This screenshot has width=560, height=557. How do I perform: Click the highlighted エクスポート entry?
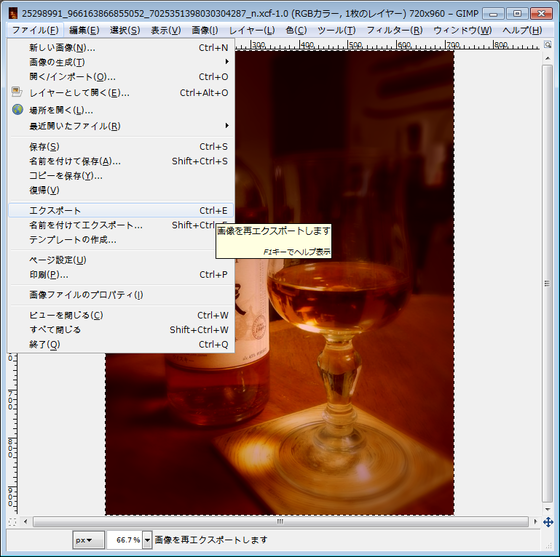click(x=121, y=210)
